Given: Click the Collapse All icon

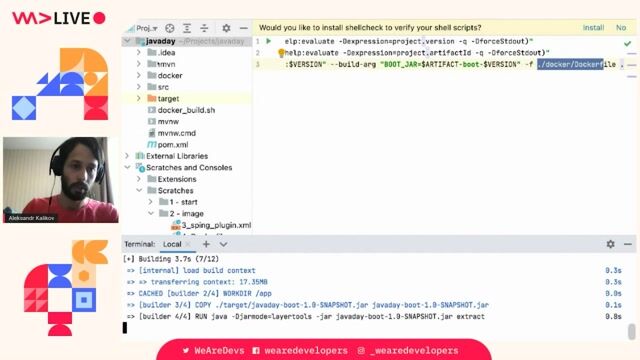Looking at the screenshot, I should click(204, 28).
